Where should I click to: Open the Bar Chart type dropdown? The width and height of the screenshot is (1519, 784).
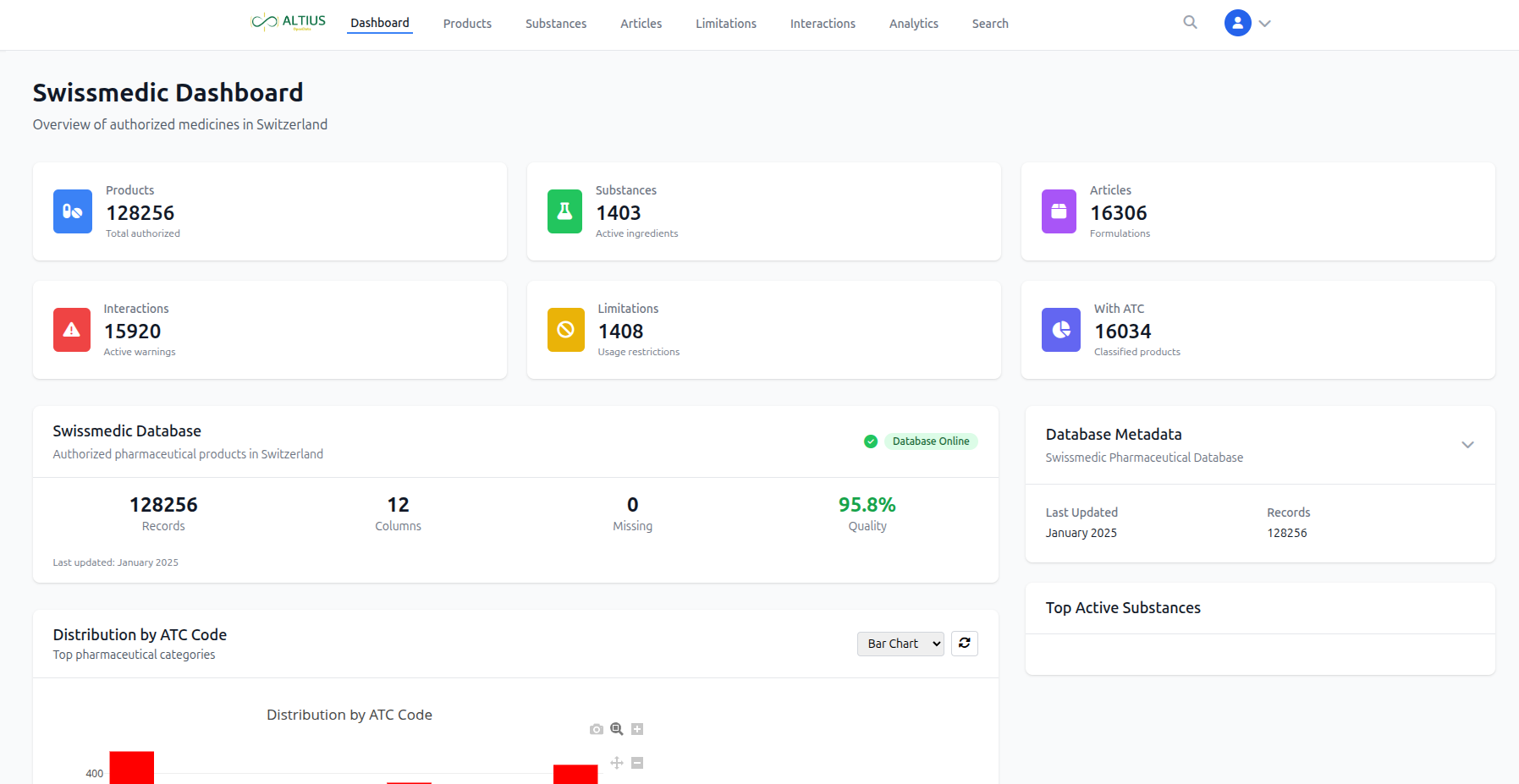tap(900, 644)
